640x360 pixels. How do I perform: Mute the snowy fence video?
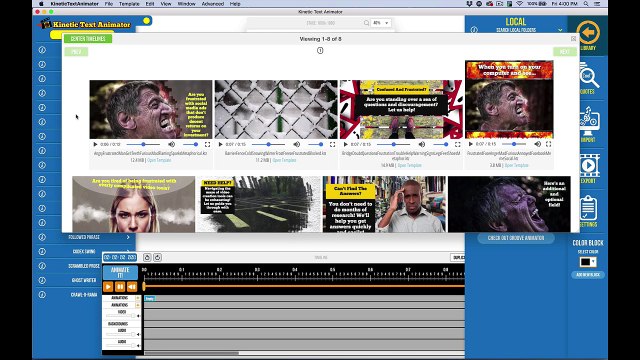tap(297, 144)
